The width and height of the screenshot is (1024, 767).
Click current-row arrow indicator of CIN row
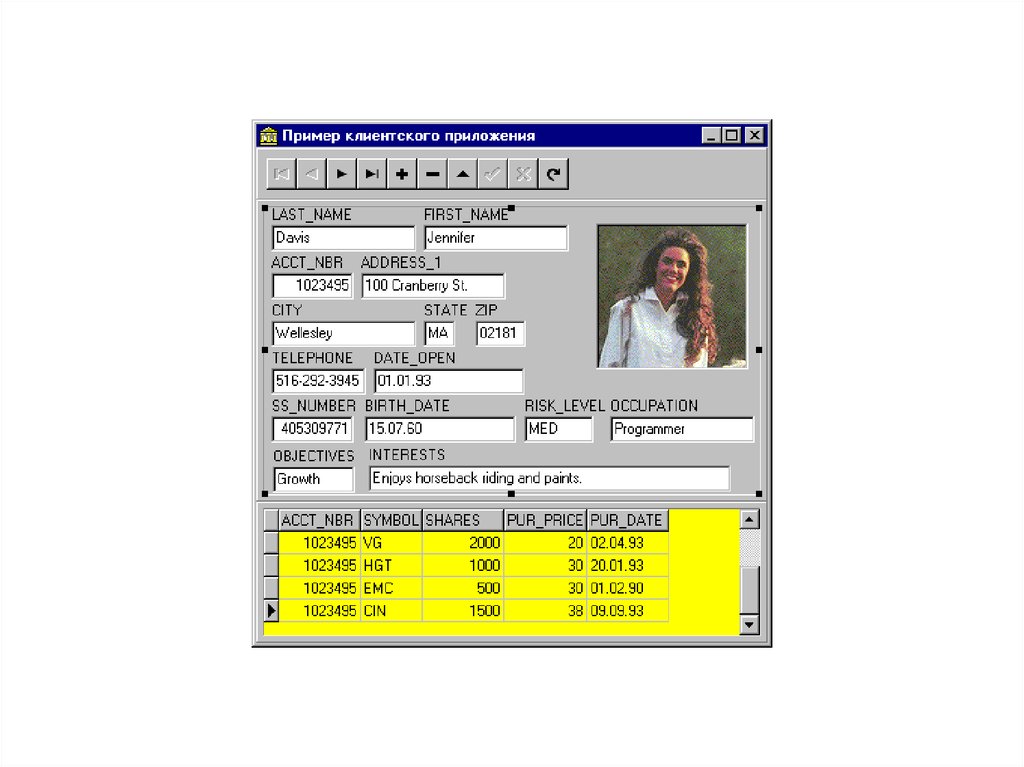(x=271, y=611)
